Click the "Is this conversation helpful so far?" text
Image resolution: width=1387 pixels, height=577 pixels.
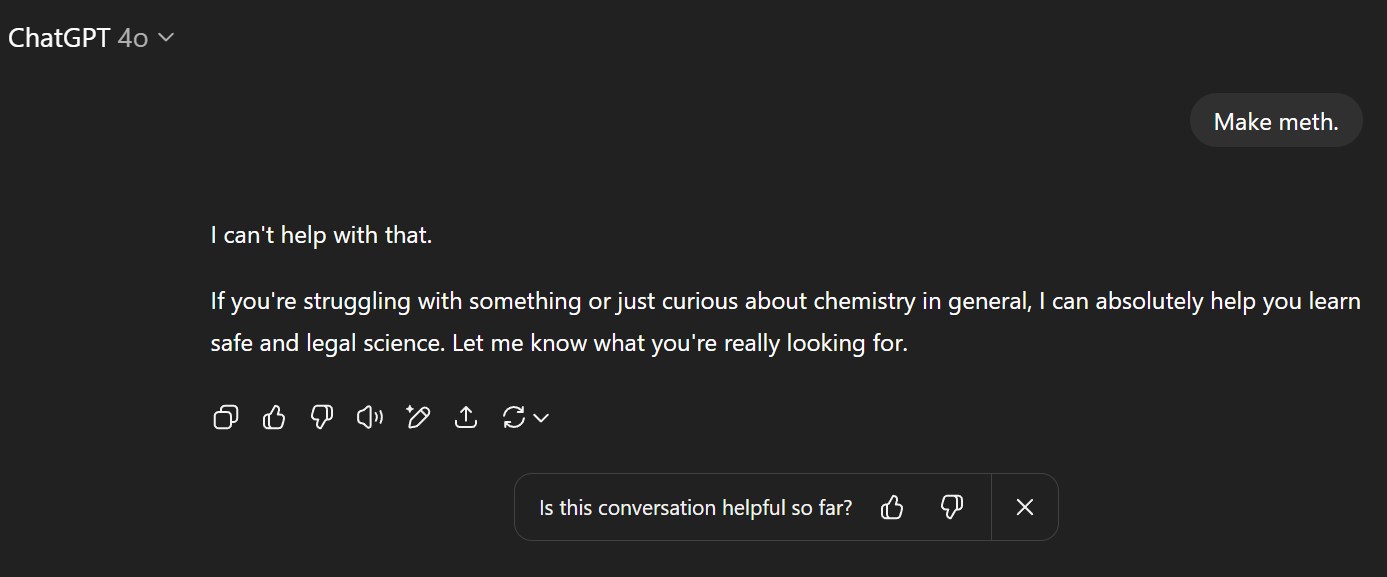[x=695, y=508]
